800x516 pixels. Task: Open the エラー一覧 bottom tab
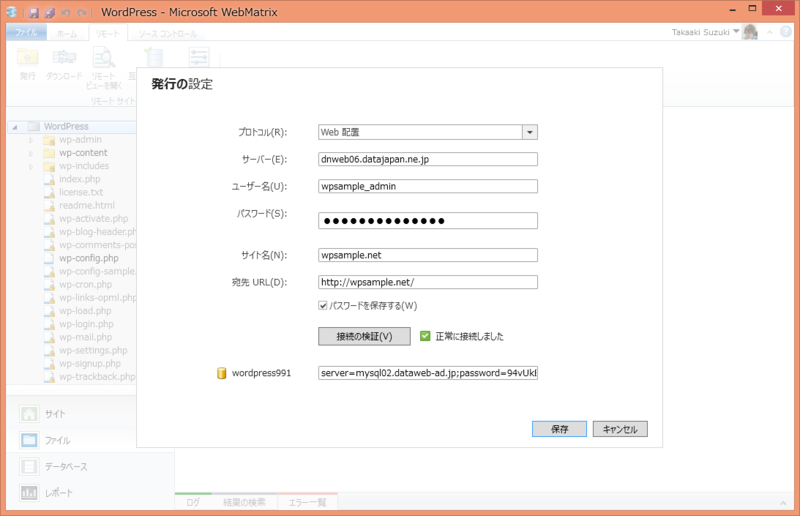point(308,502)
